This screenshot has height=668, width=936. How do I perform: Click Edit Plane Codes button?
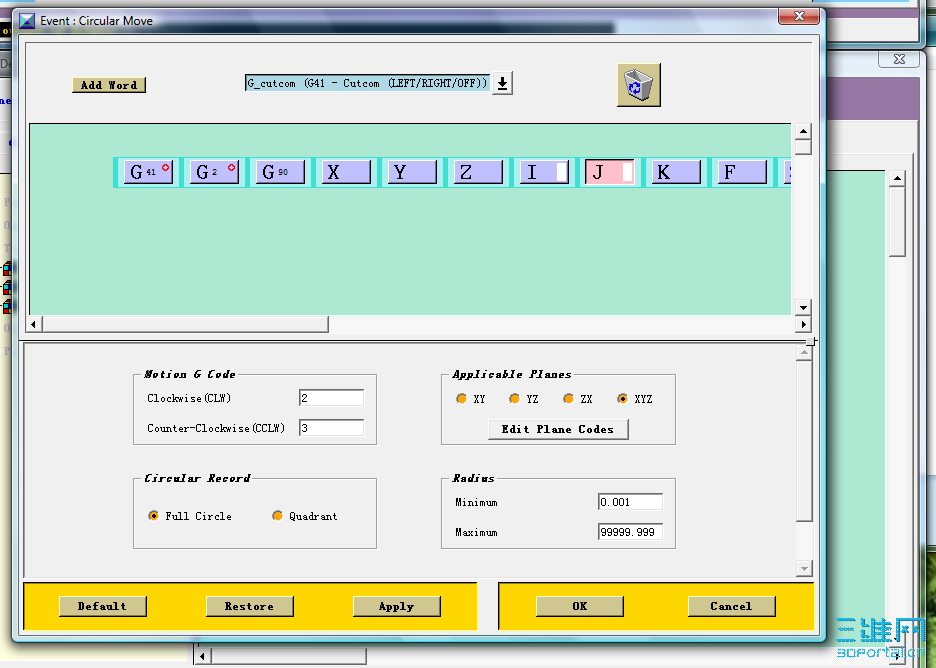tap(558, 429)
